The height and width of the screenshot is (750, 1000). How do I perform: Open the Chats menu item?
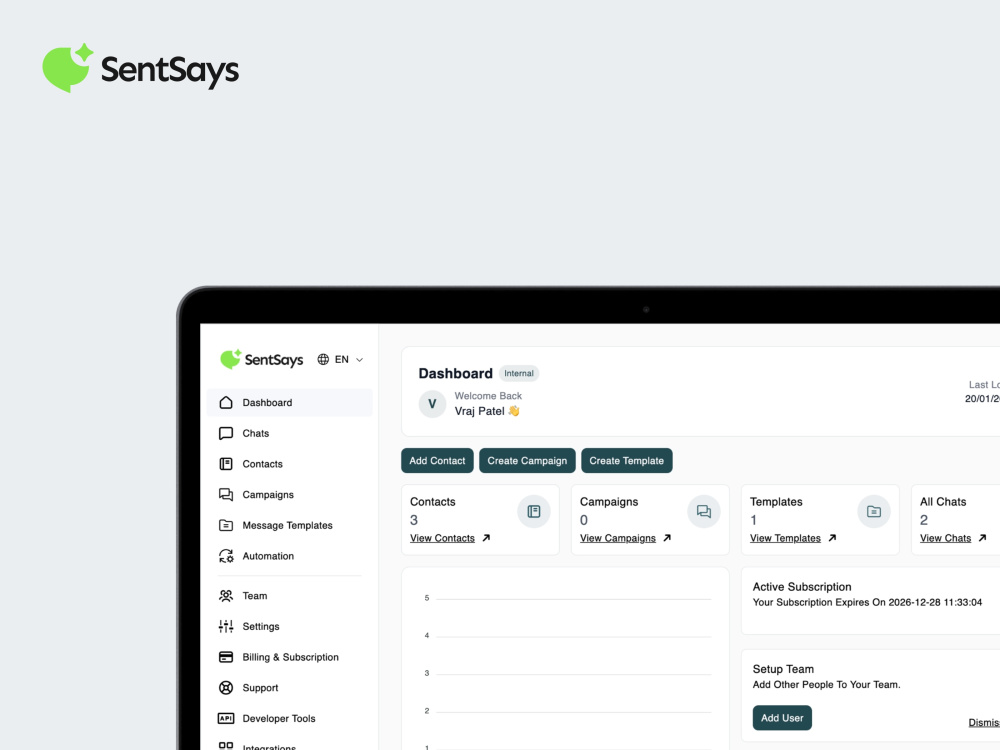(x=290, y=433)
